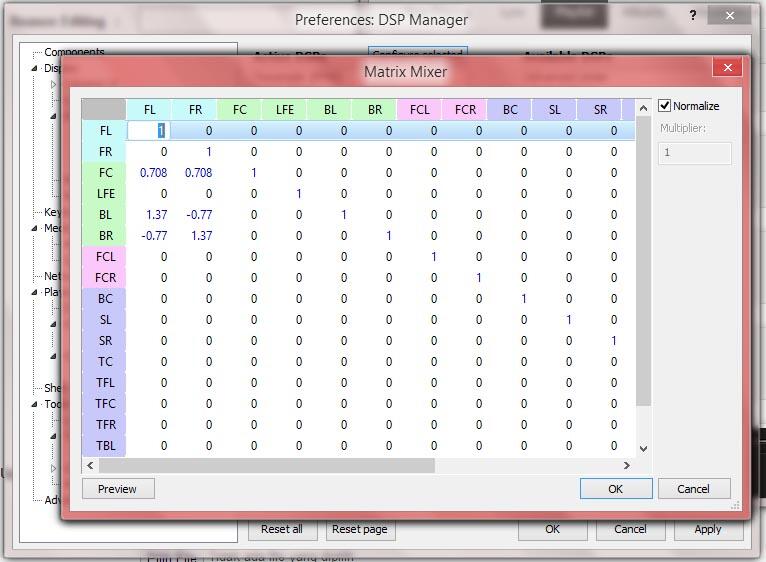The height and width of the screenshot is (562, 766).
Task: Cancel the Matrix Mixer dialog
Action: coord(694,489)
